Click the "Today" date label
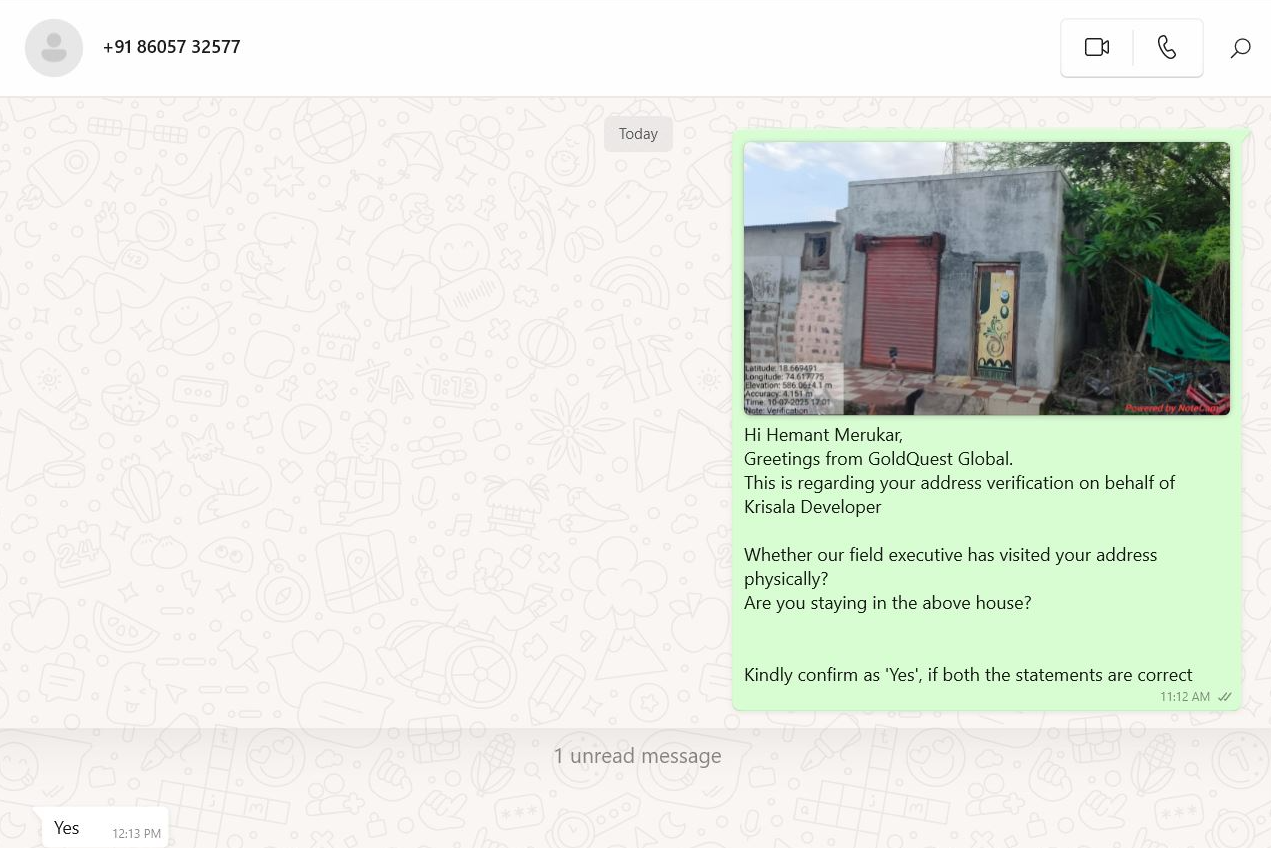The image size is (1271, 848). pyautogui.click(x=638, y=134)
